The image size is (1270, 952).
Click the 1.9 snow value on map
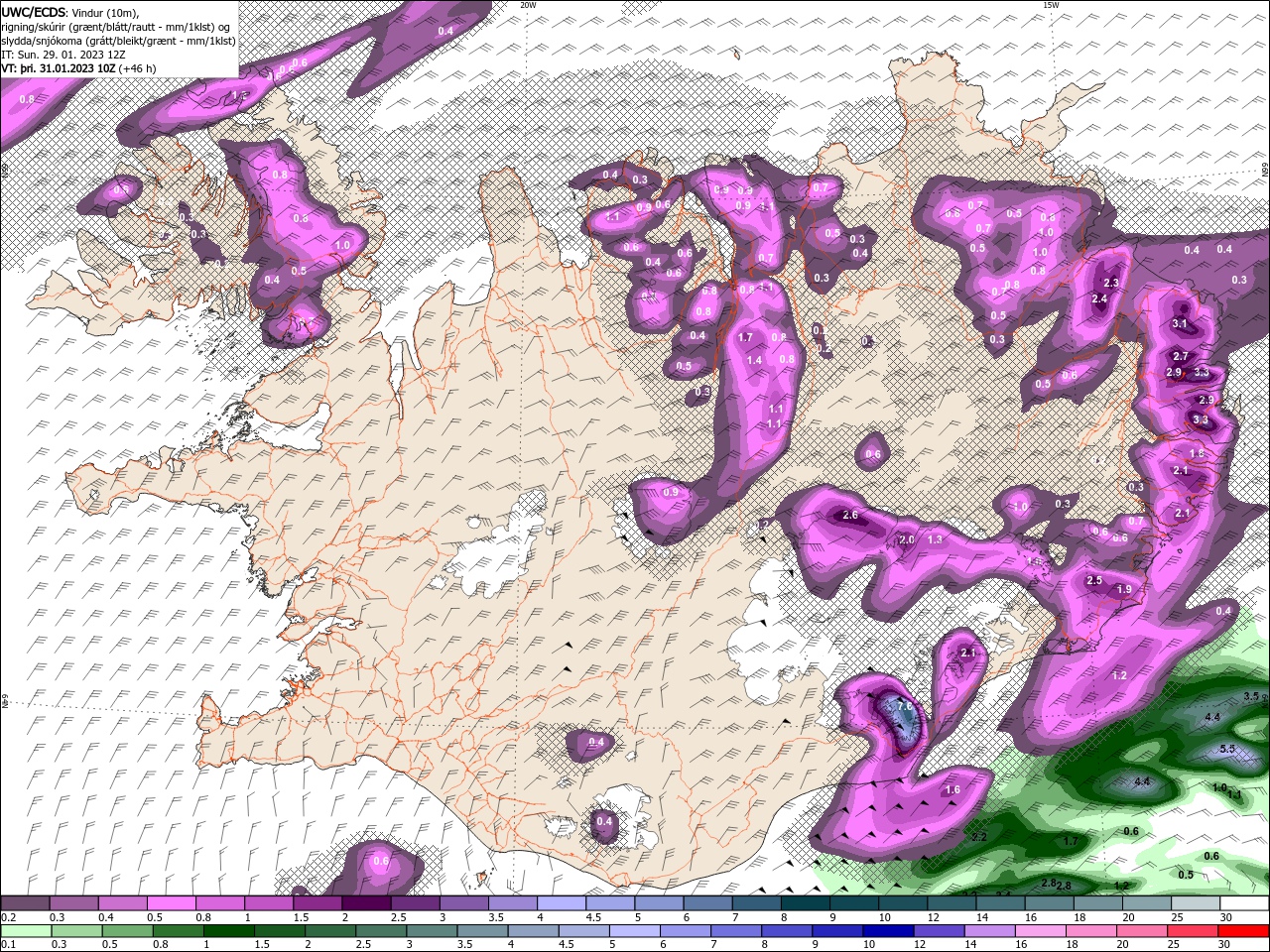point(1124,590)
